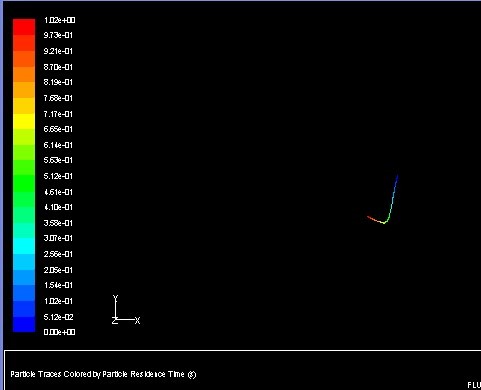
Task: Pick the red top band of colormap
Action: pyautogui.click(x=24, y=27)
